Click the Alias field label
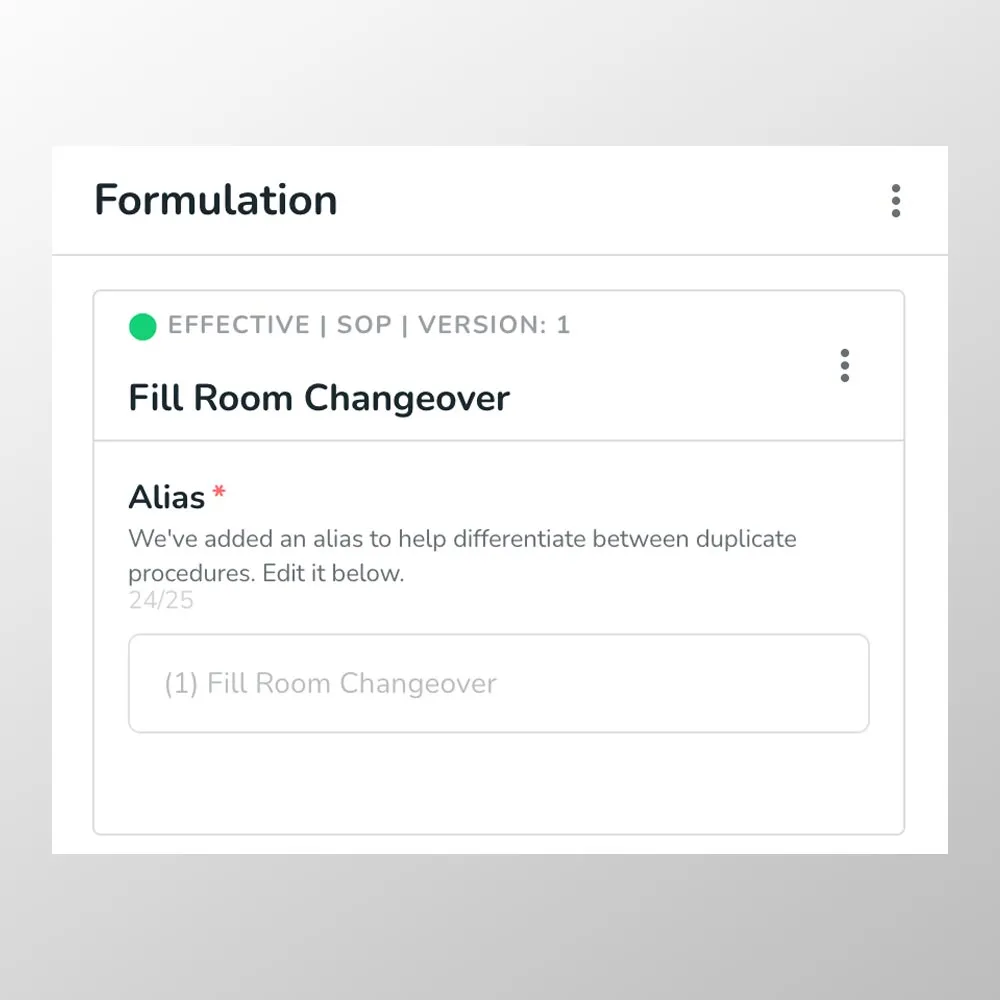 click(166, 497)
